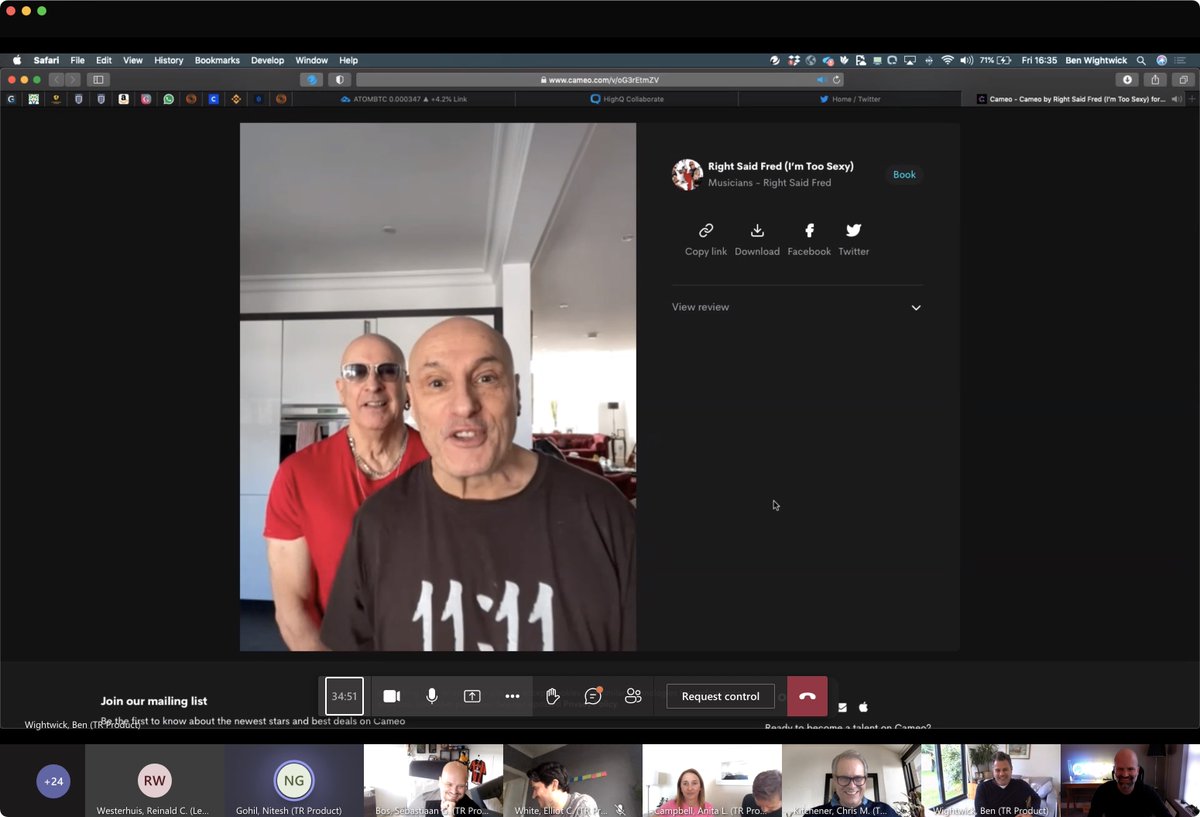Mute the microphone in meeting toolbar

[432, 696]
